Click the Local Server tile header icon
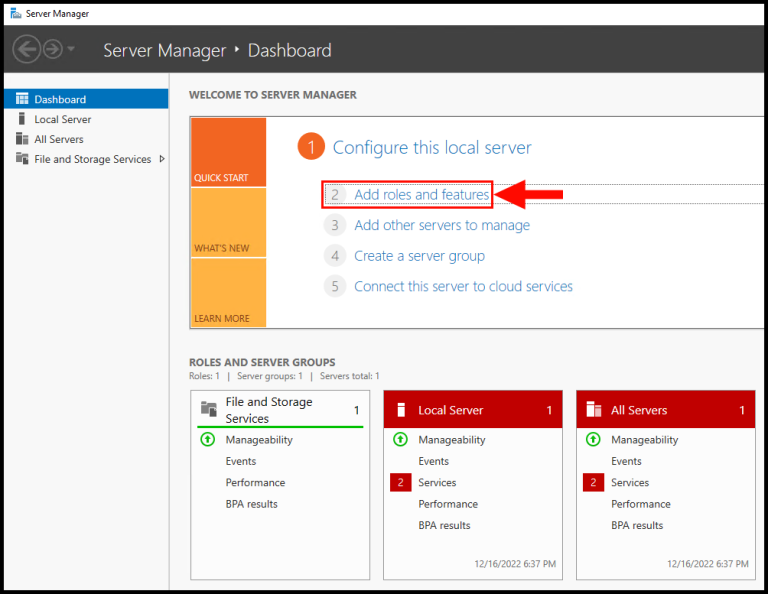The image size is (768, 594). click(401, 410)
